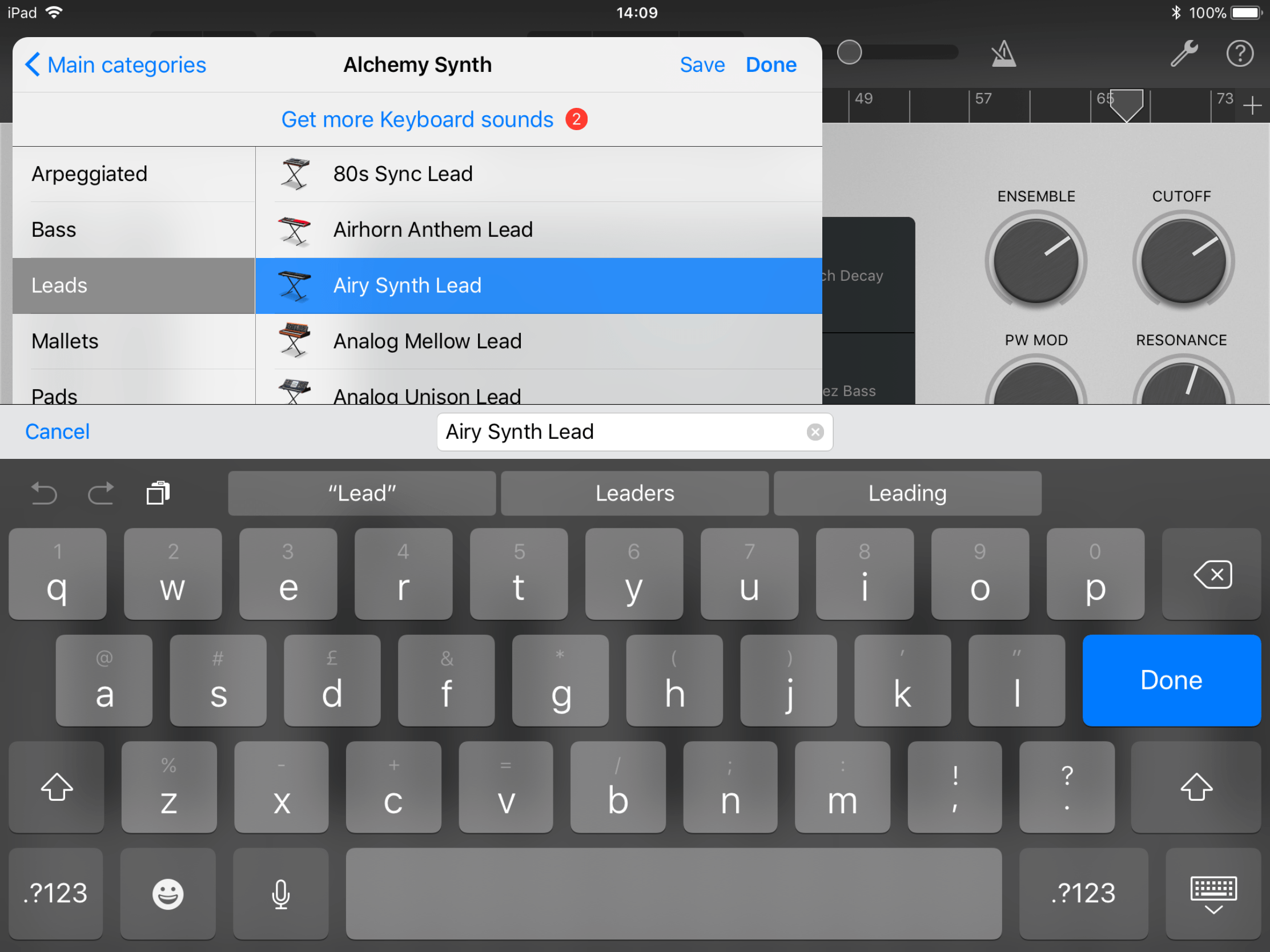Undo typing with the undo arrow
Viewport: 1270px width, 952px height.
(44, 493)
